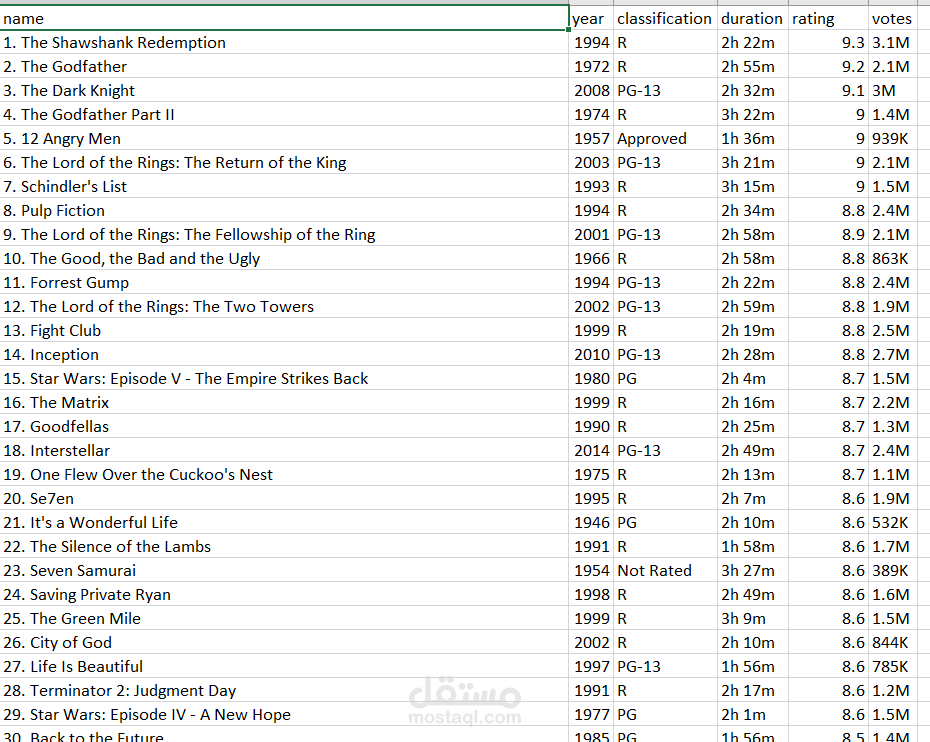Click cell '21. It's a Wonderful Life'

click(x=284, y=523)
